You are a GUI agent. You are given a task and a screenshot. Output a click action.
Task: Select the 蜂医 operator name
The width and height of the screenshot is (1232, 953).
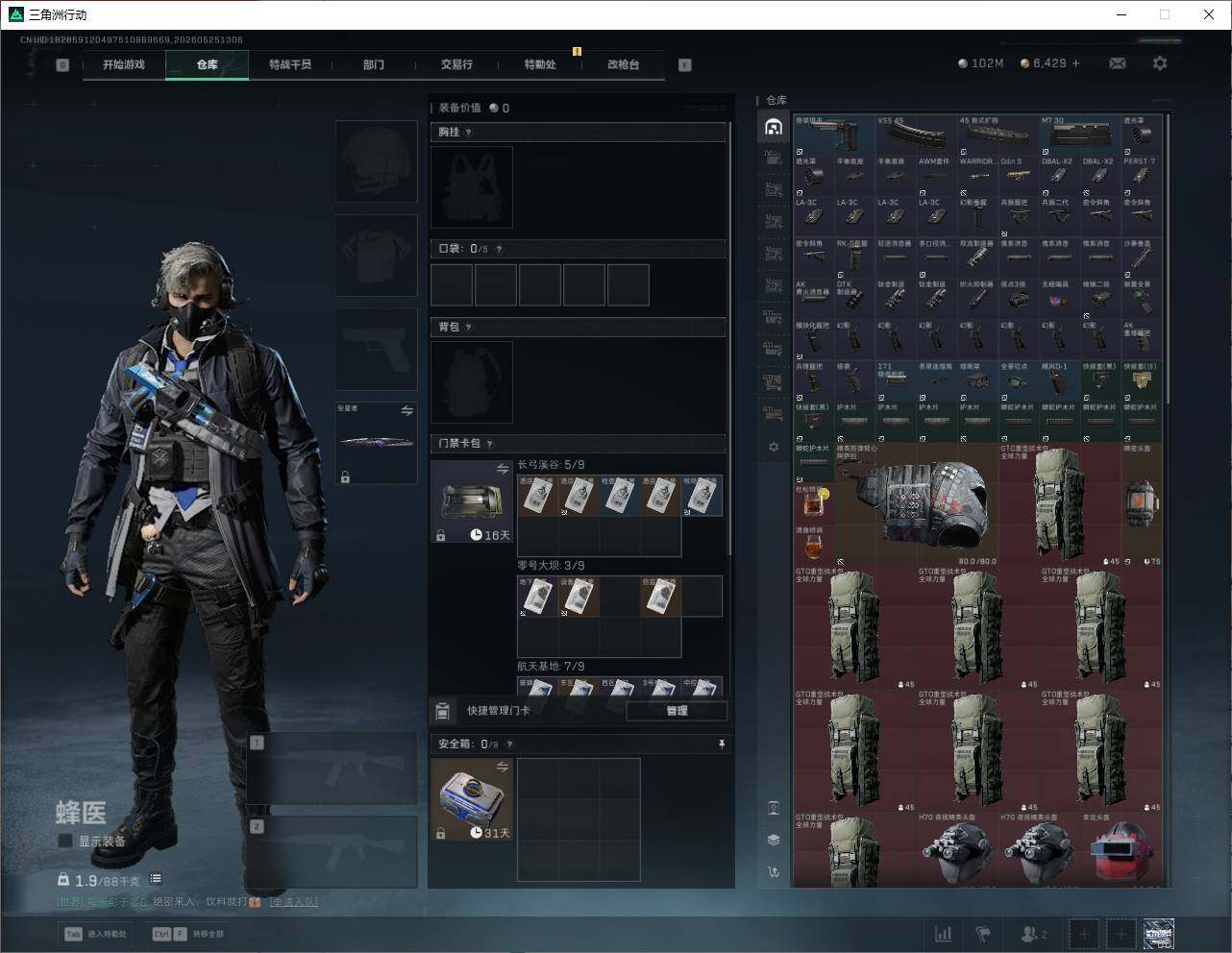coord(81,813)
